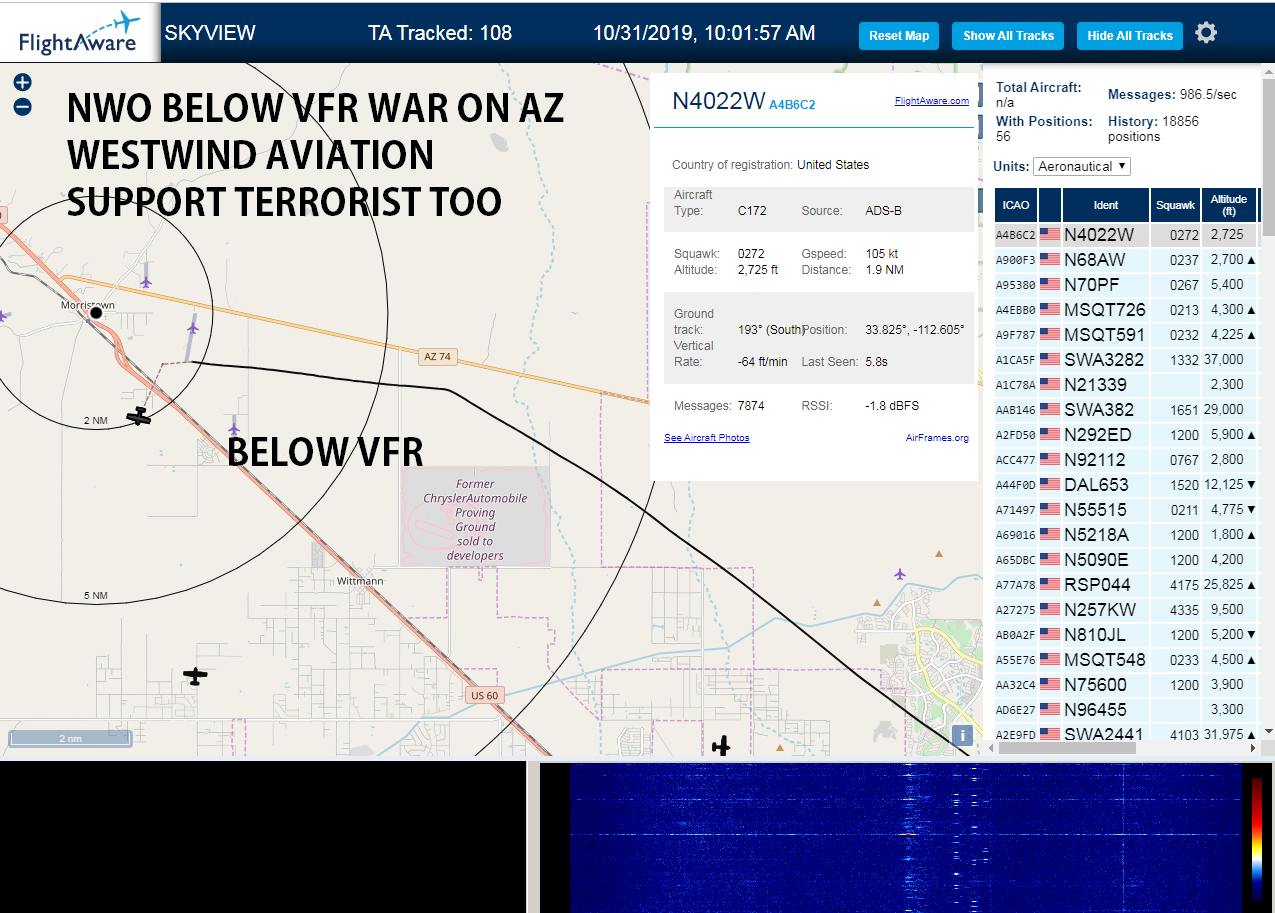Click the US flag icon in DAL653 row

[x=1050, y=485]
